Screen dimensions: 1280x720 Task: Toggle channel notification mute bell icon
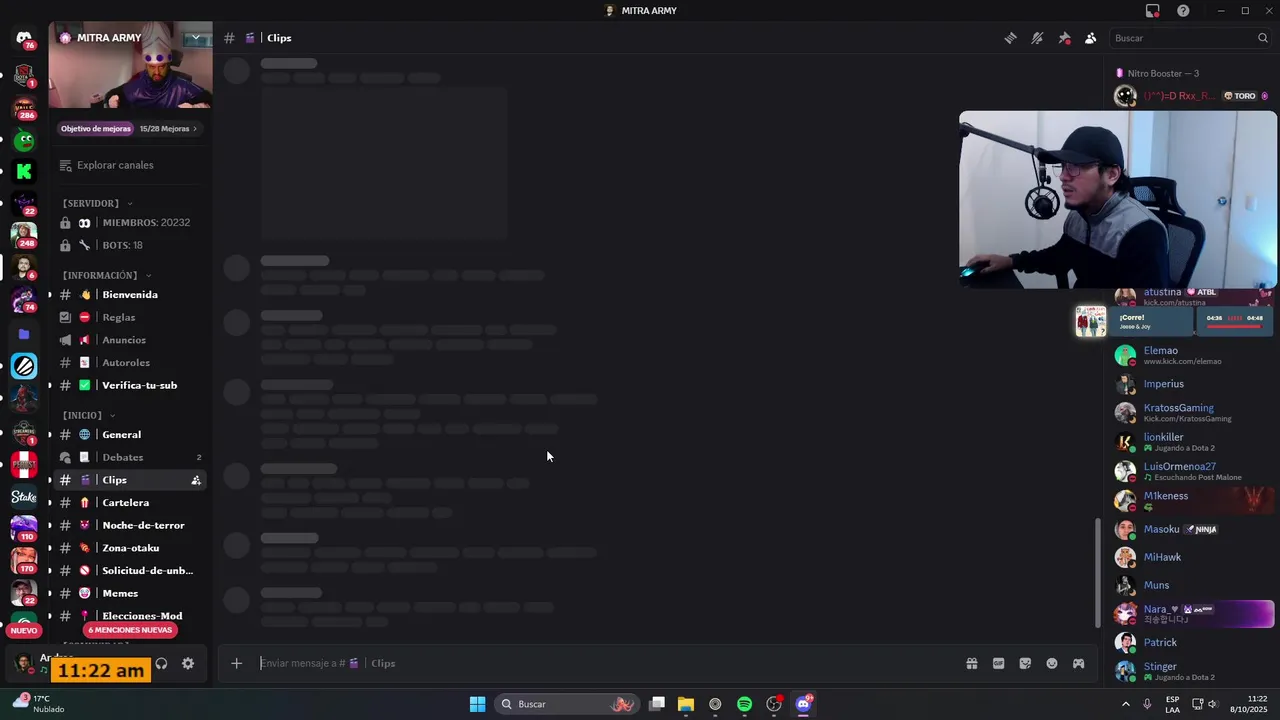click(x=1038, y=38)
